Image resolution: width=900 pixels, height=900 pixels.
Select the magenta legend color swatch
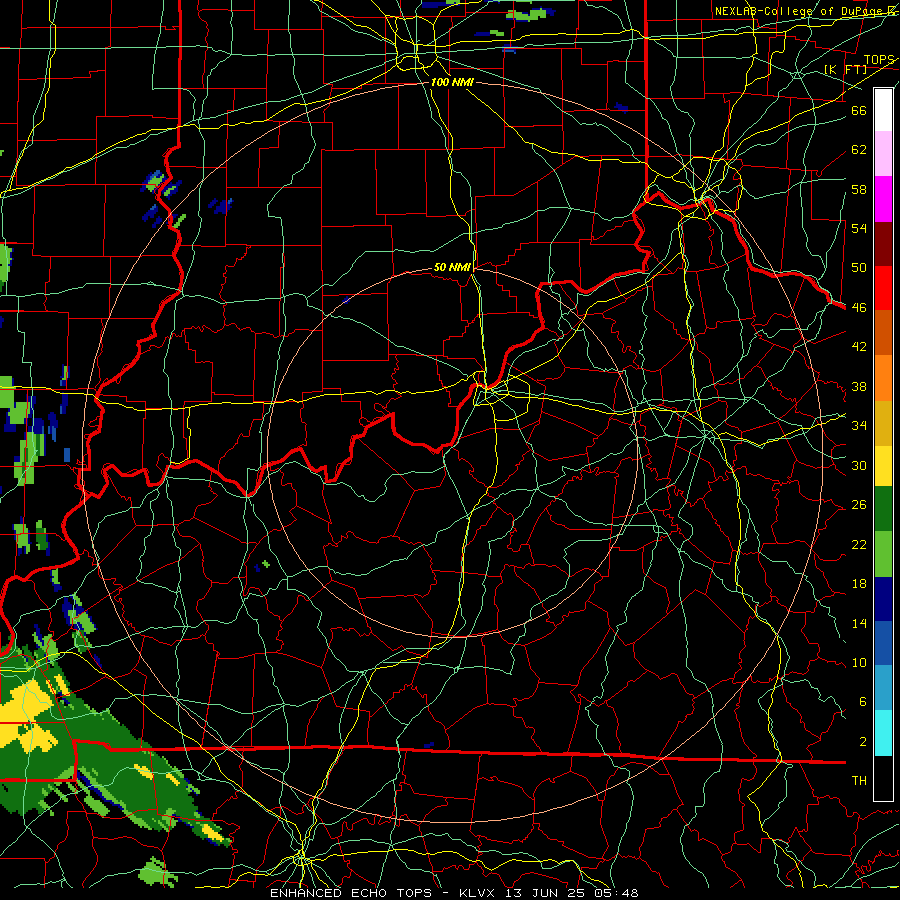point(883,199)
